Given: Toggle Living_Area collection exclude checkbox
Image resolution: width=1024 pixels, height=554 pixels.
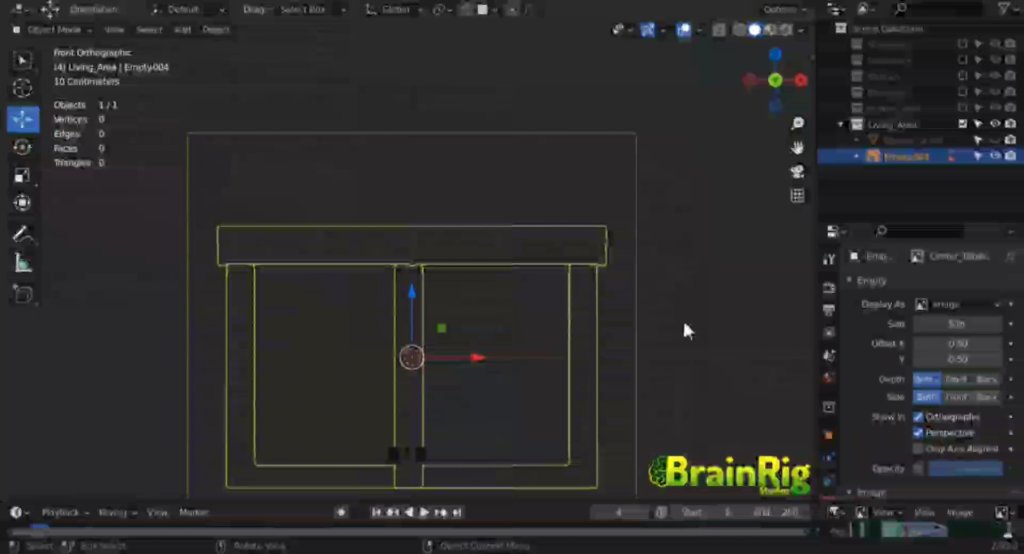Looking at the screenshot, I should click(x=963, y=124).
